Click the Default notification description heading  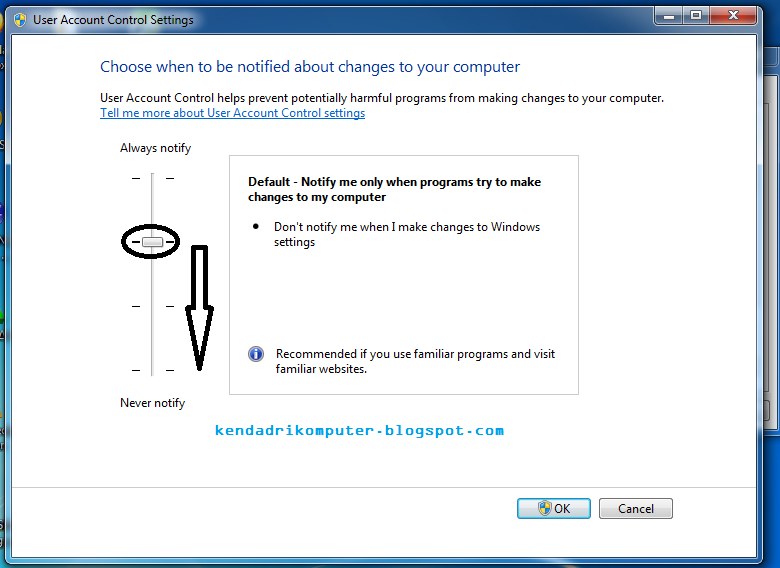(394, 189)
